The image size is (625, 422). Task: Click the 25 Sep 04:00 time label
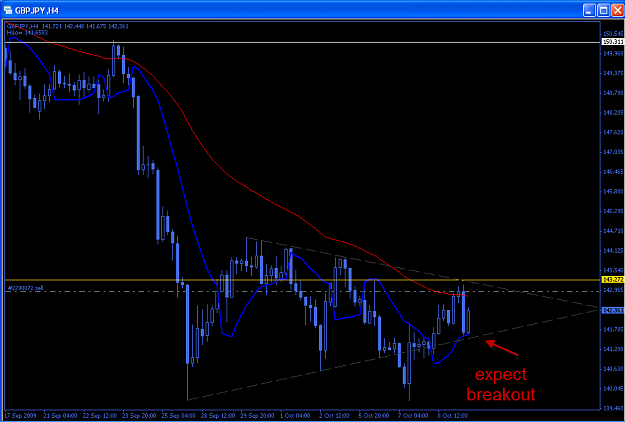(x=179, y=415)
